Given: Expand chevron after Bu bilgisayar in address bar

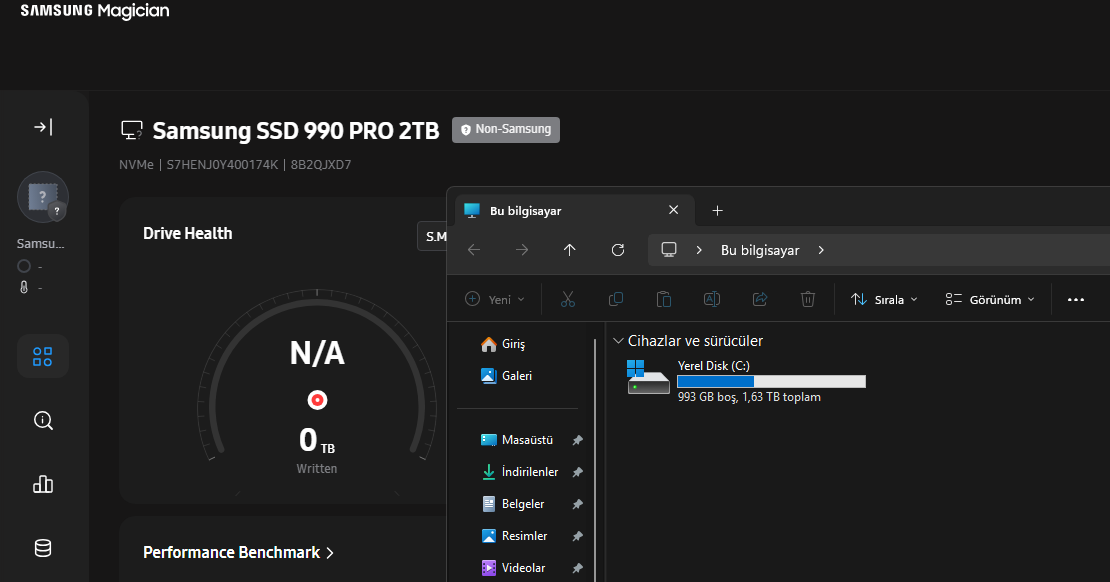Looking at the screenshot, I should [820, 250].
